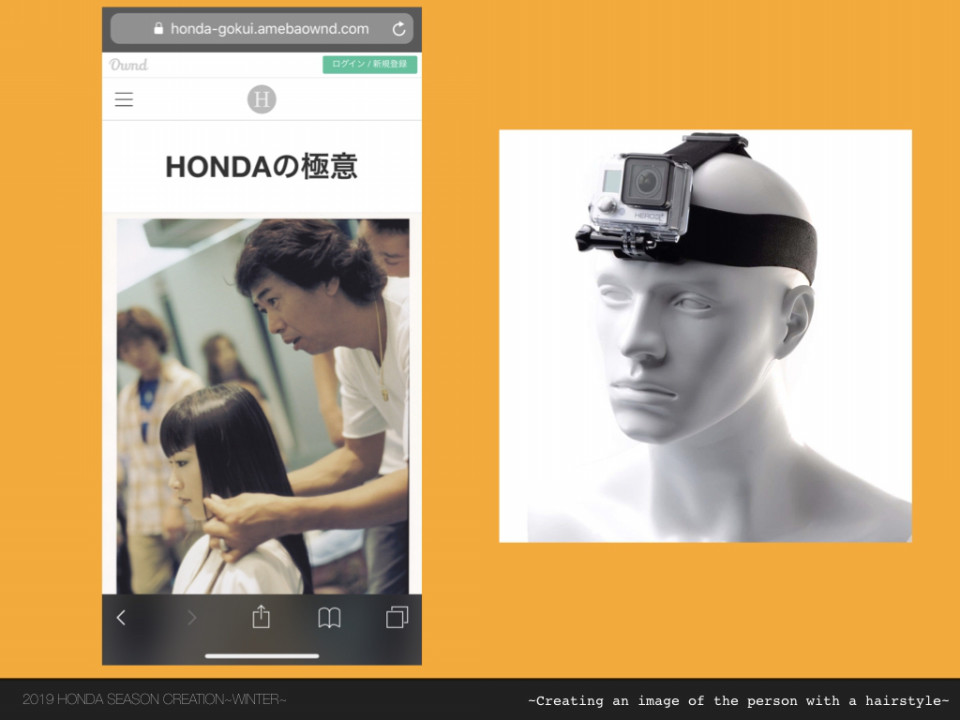The height and width of the screenshot is (720, 960).
Task: Tap the share icon in the bottom toolbar
Action: 261,617
